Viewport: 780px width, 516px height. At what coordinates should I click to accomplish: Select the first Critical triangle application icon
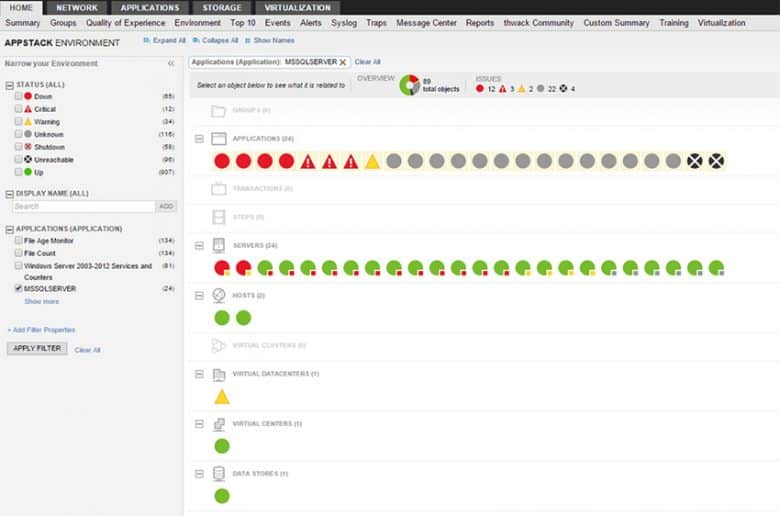[308, 161]
